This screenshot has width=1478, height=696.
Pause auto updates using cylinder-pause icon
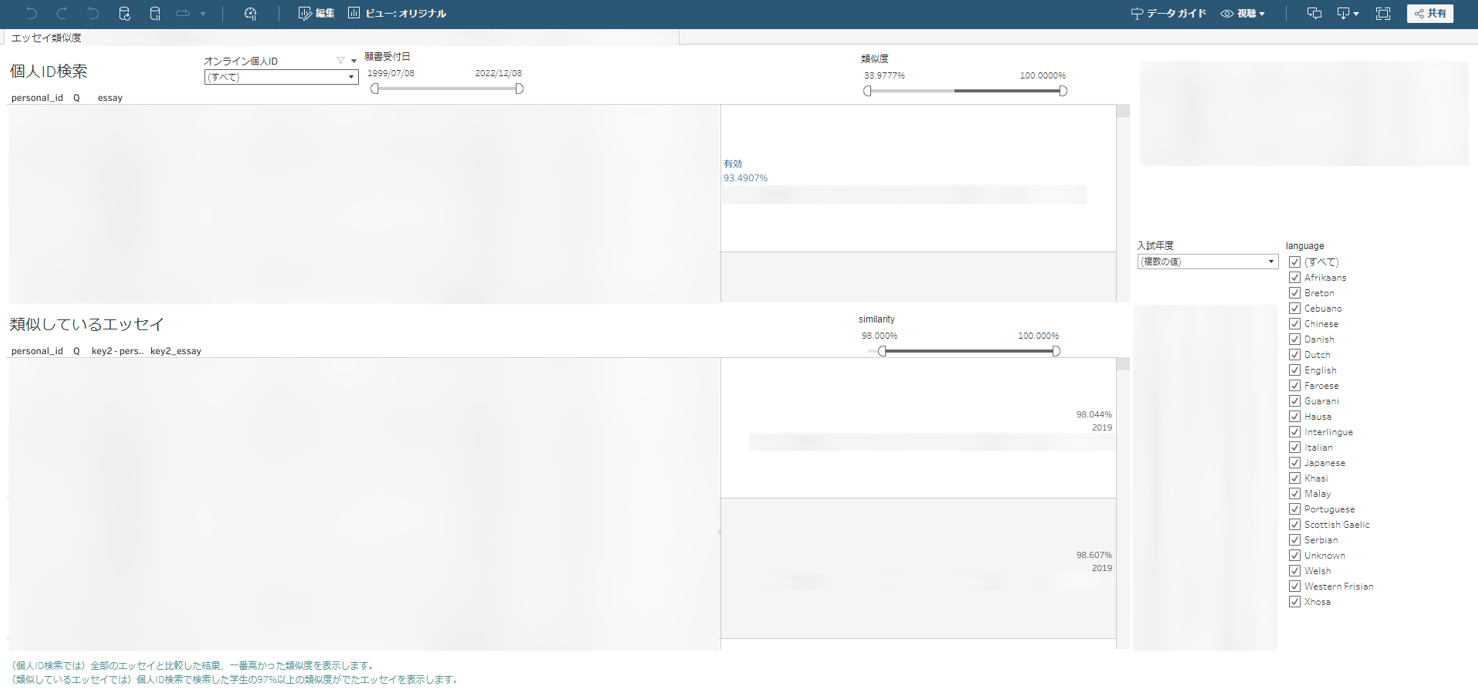[x=155, y=13]
